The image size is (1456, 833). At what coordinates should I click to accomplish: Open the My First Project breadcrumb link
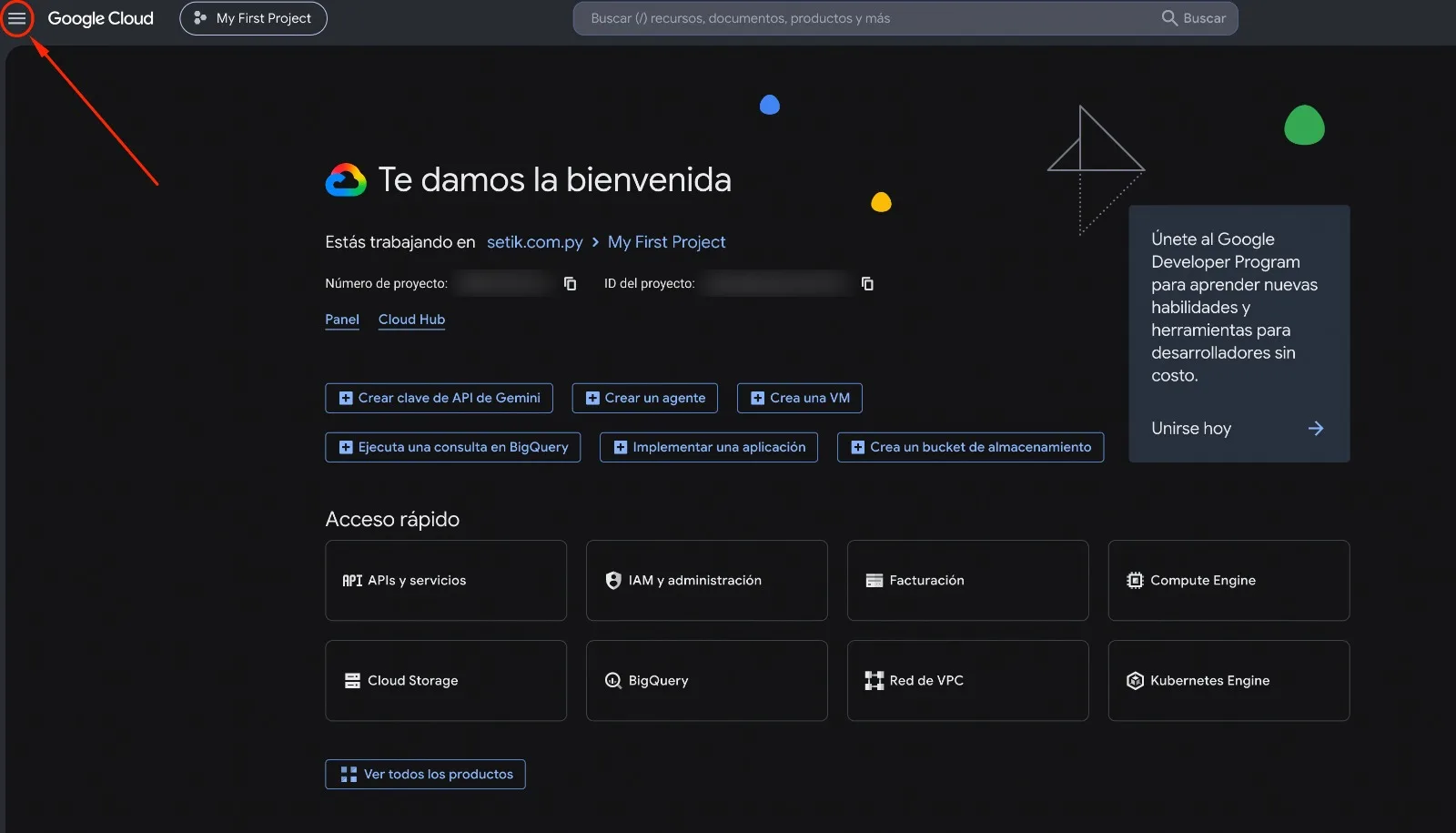point(666,242)
